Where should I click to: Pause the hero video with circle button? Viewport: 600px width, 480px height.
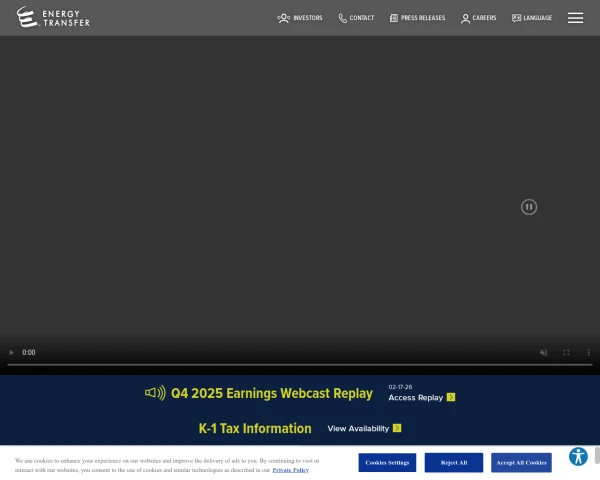point(529,207)
